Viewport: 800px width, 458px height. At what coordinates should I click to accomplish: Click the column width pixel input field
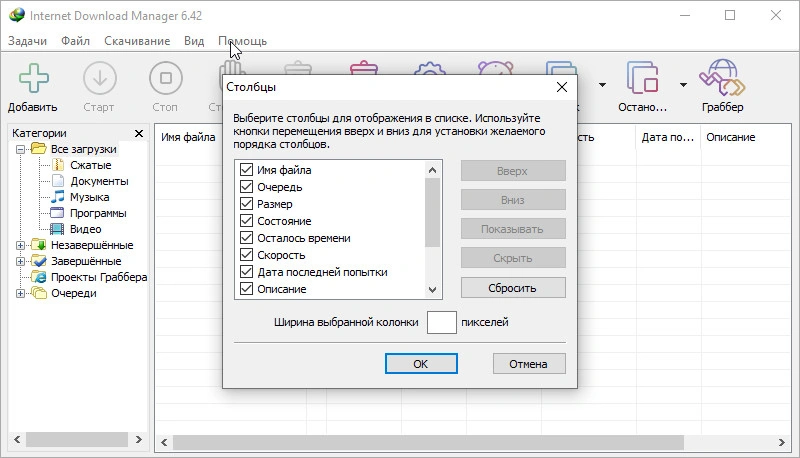[x=442, y=323]
